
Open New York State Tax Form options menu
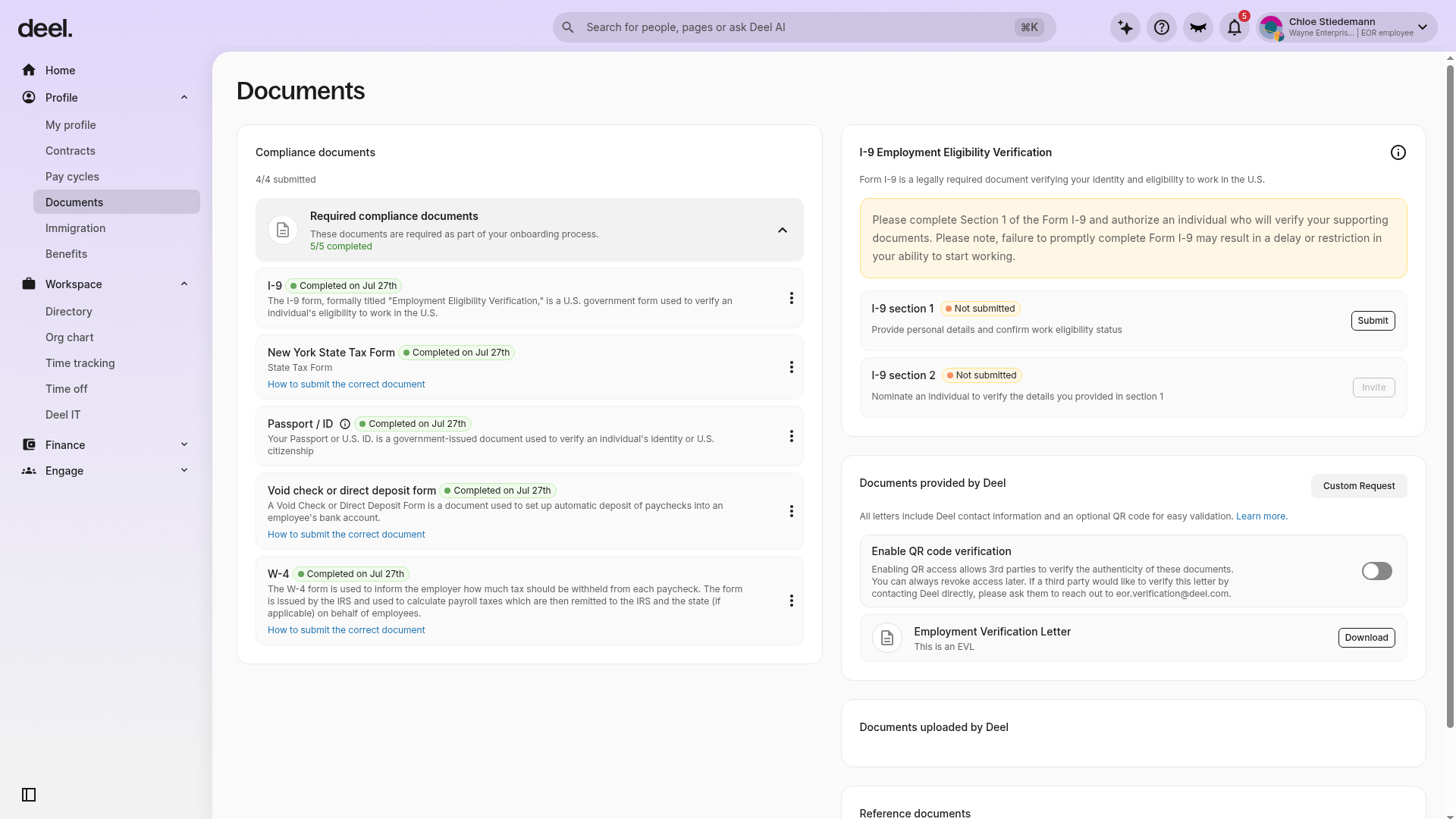(x=792, y=367)
